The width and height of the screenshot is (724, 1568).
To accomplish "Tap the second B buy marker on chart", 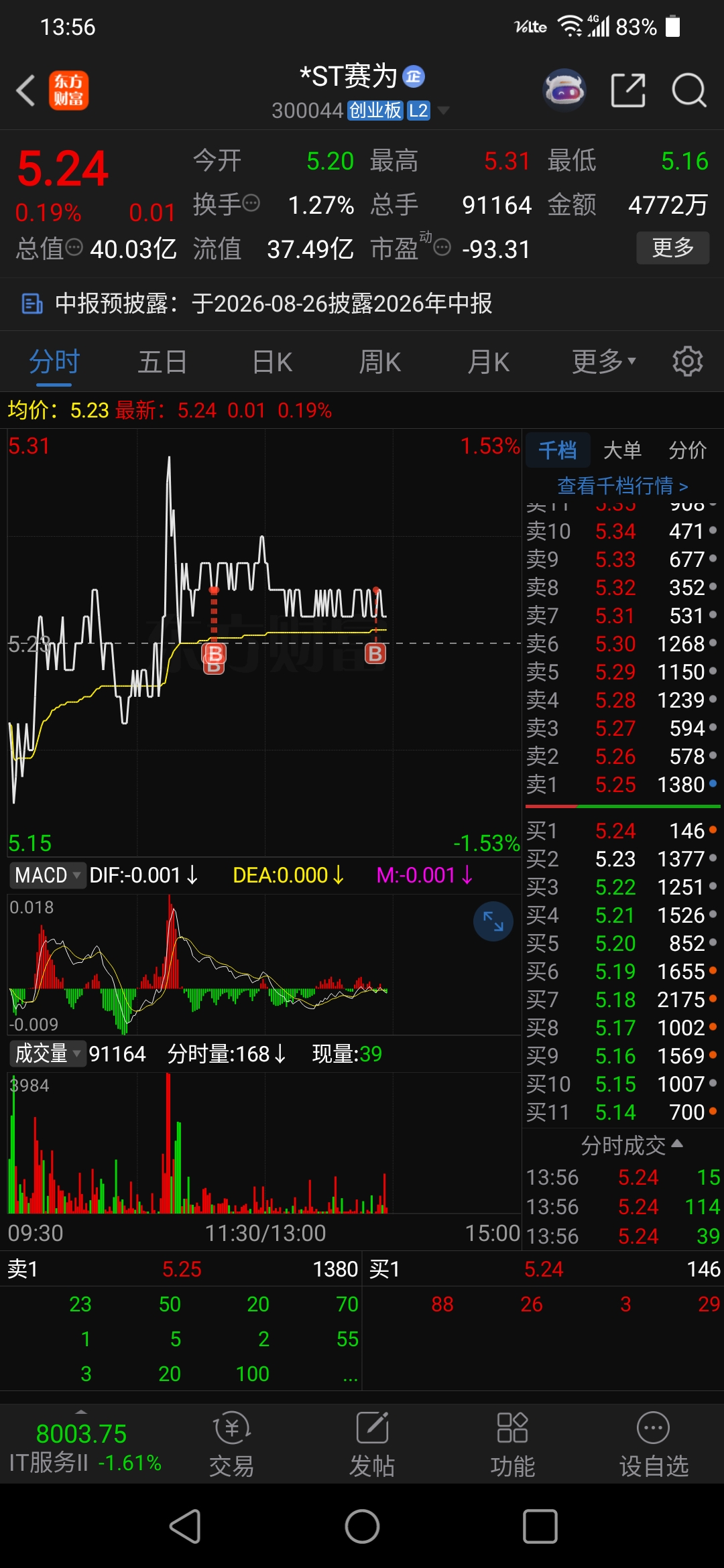I will pos(375,653).
